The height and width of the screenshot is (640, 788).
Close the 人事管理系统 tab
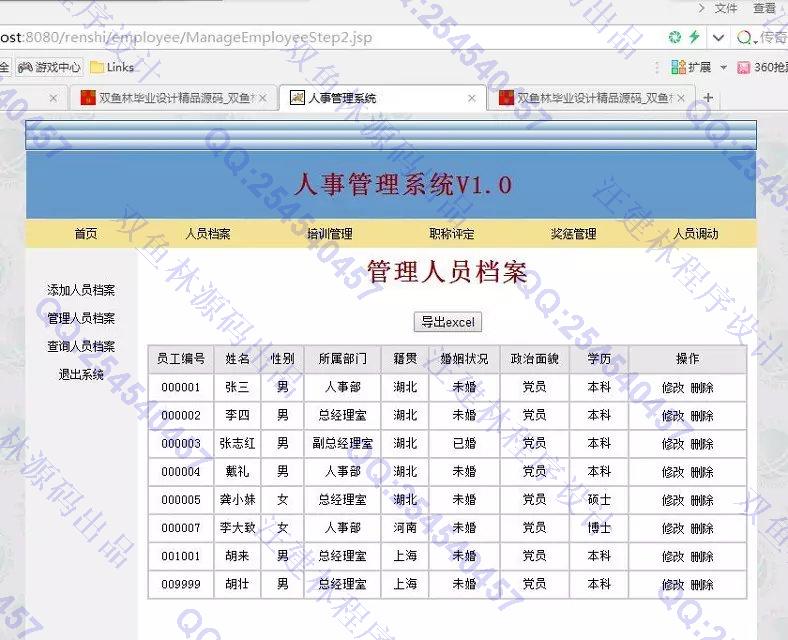pyautogui.click(x=471, y=98)
